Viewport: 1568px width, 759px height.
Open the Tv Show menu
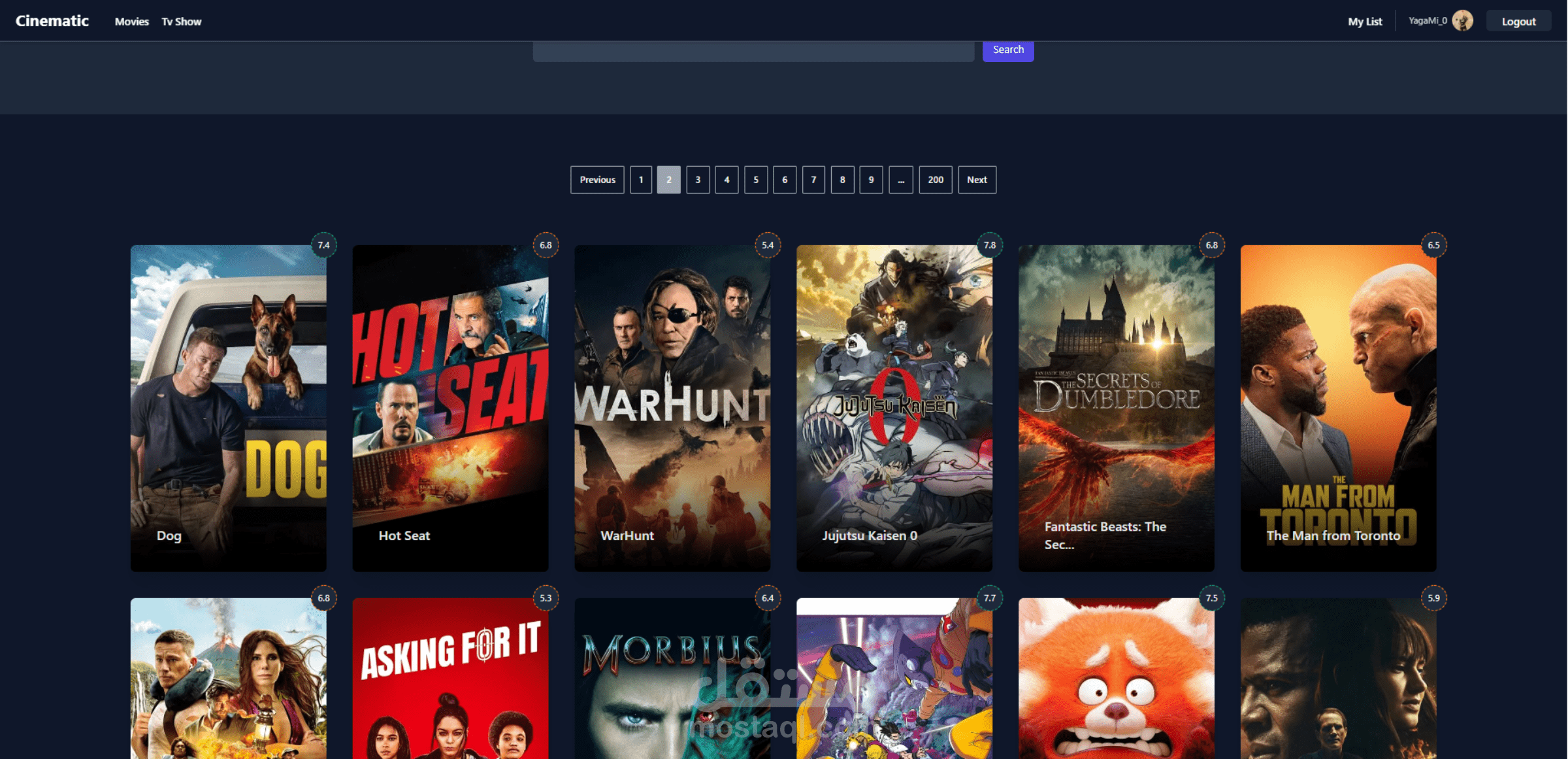[182, 22]
